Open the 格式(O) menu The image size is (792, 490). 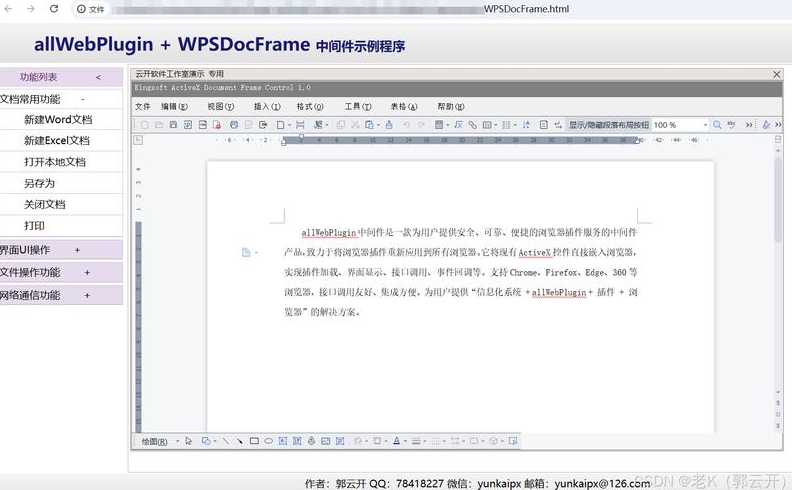pos(310,107)
